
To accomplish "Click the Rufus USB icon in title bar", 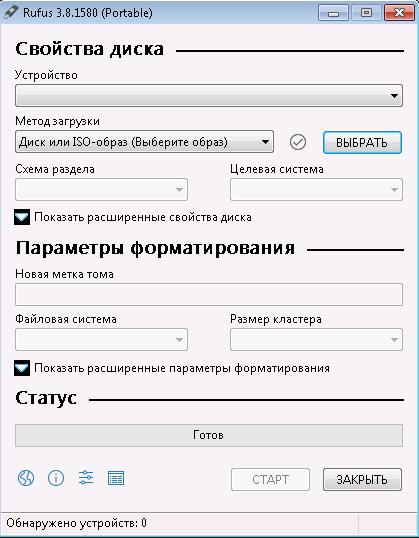I will tap(10, 12).
